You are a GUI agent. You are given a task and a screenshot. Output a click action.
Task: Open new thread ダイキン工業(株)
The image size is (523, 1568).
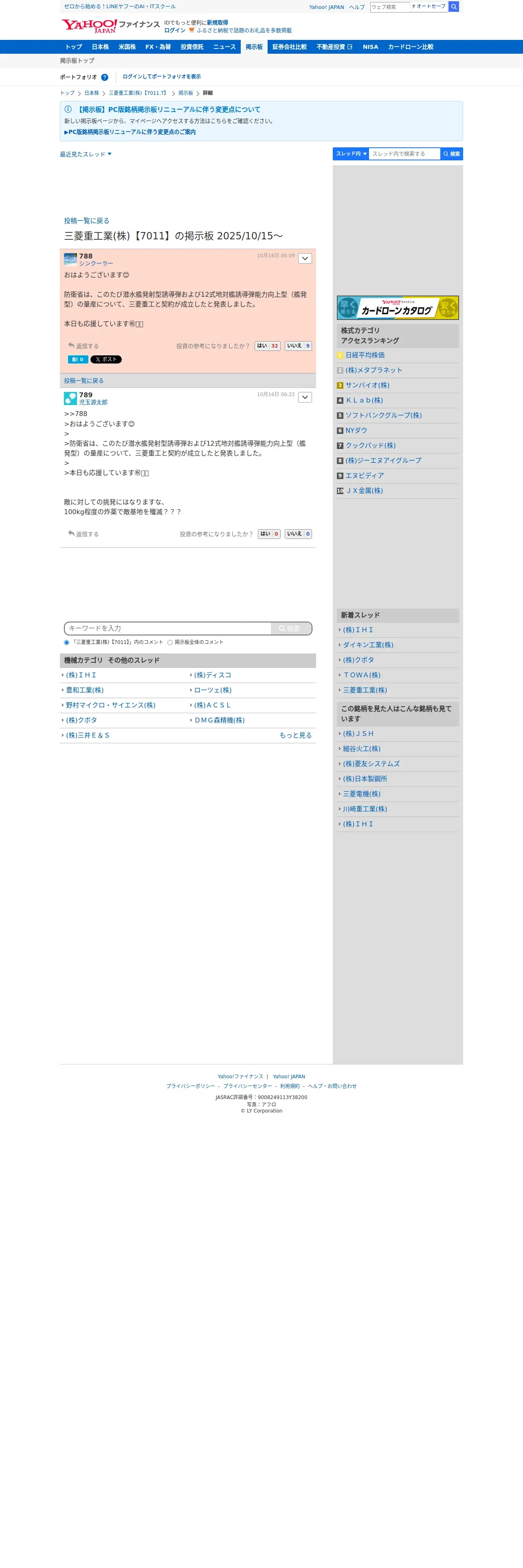[x=368, y=645]
